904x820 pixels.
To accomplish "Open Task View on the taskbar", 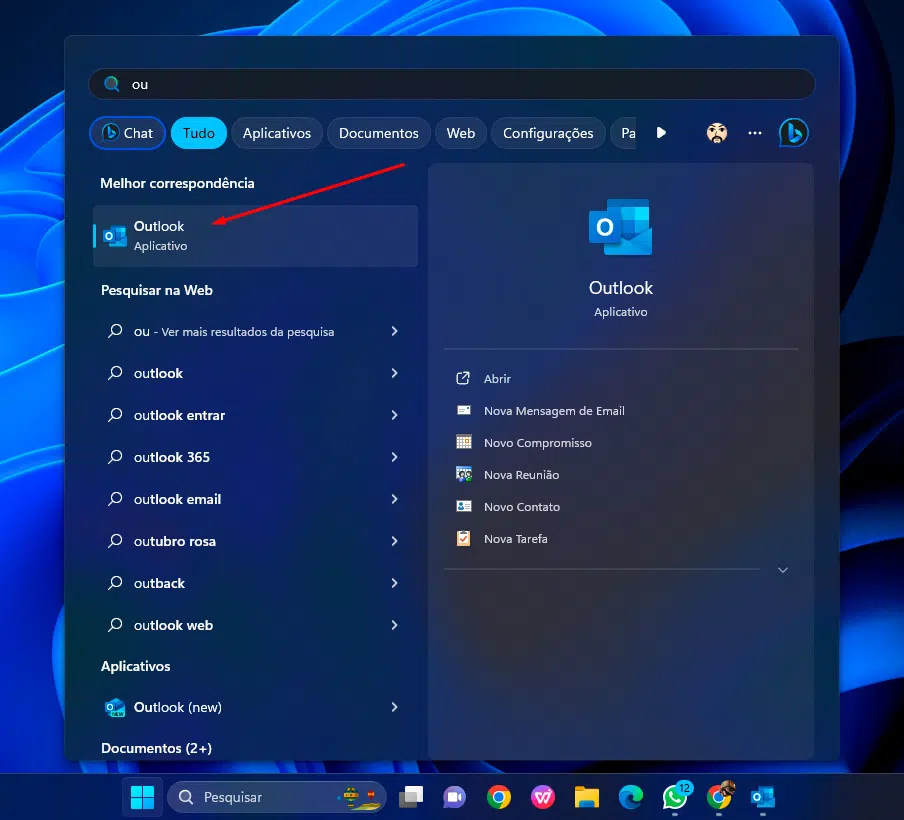I will (x=410, y=797).
